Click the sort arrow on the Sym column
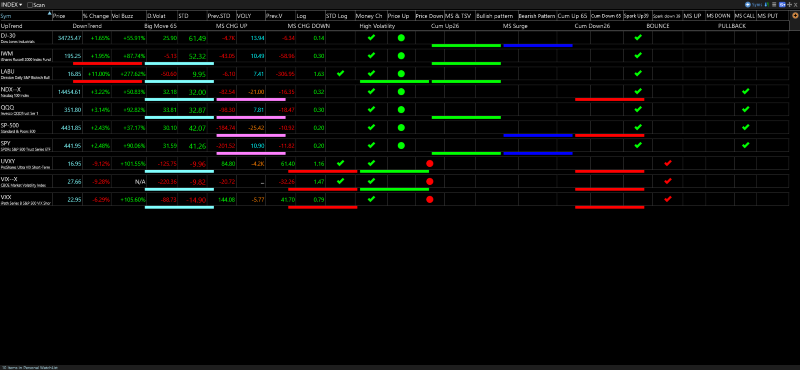This screenshot has width=800, height=370. click(49, 13)
